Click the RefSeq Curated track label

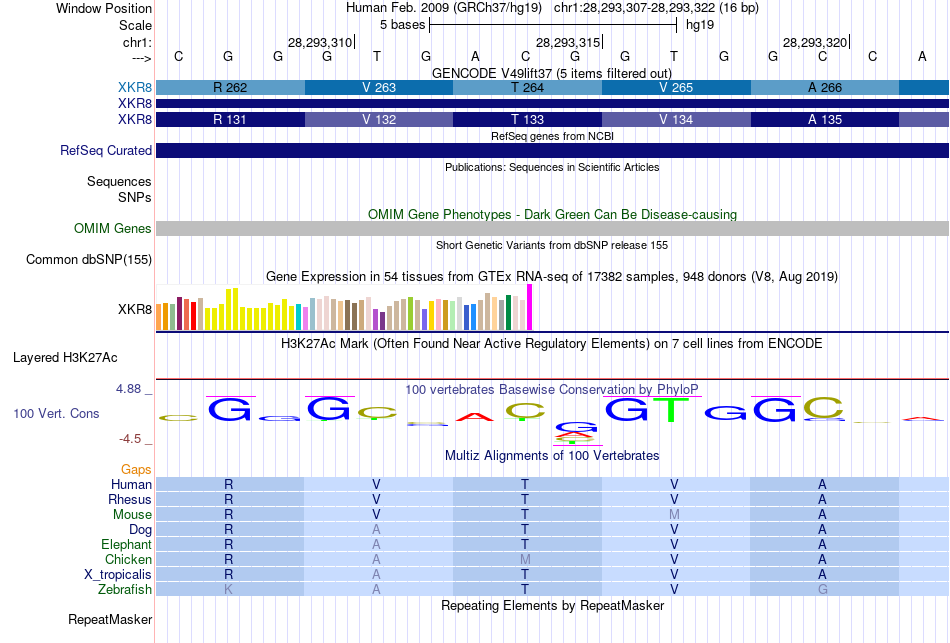[x=106, y=150]
